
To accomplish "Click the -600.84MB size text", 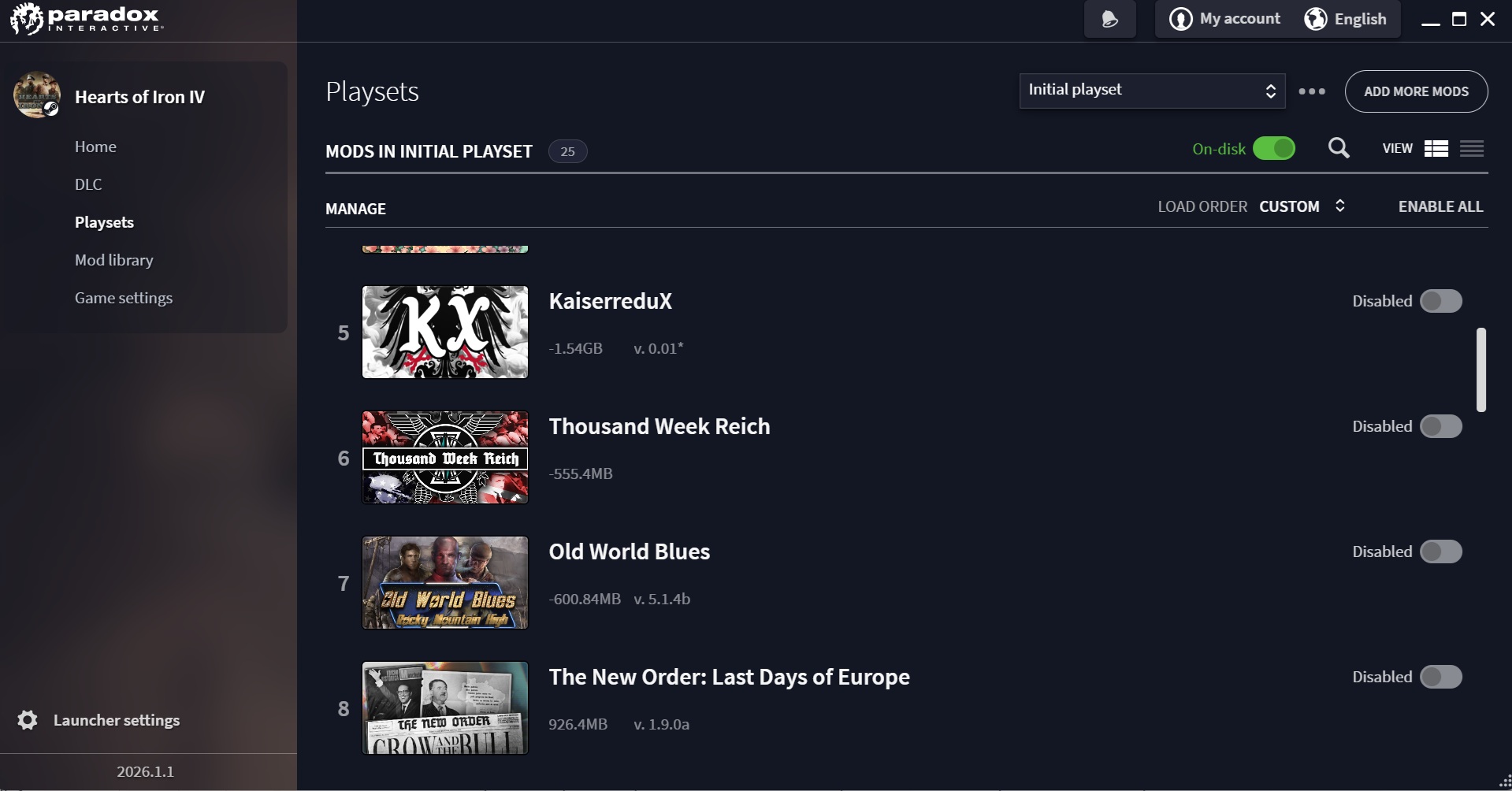I will 585,599.
